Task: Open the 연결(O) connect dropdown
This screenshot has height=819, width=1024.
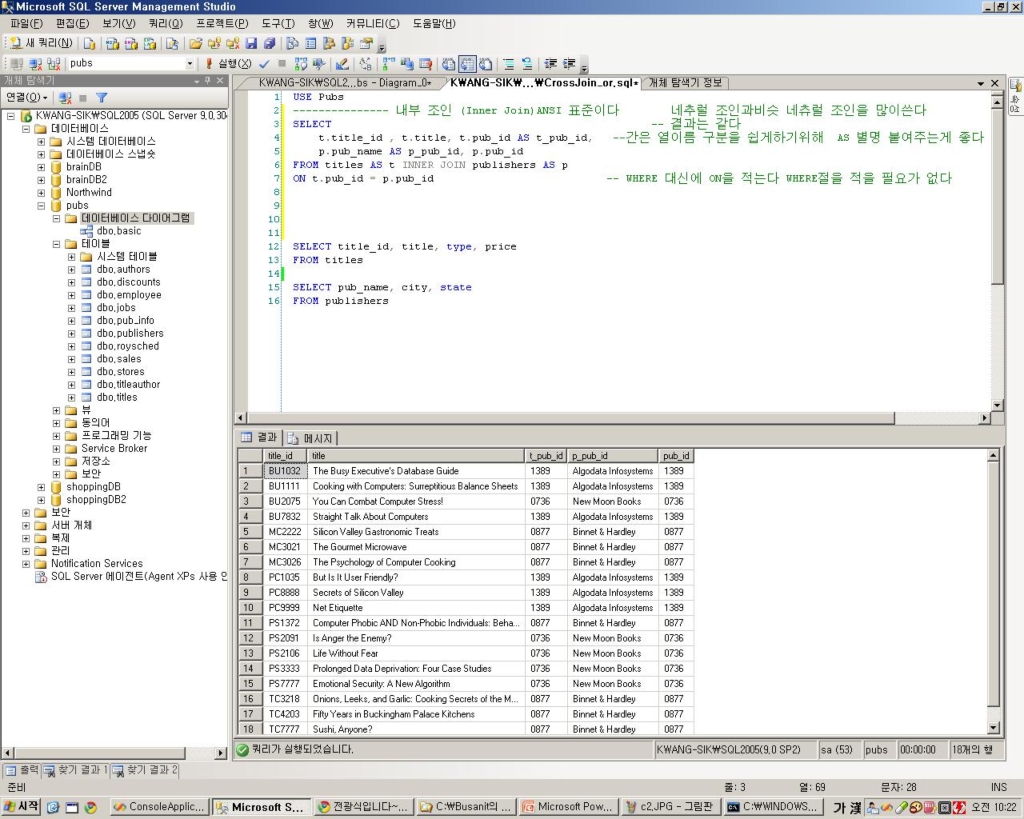Action: (x=26, y=98)
